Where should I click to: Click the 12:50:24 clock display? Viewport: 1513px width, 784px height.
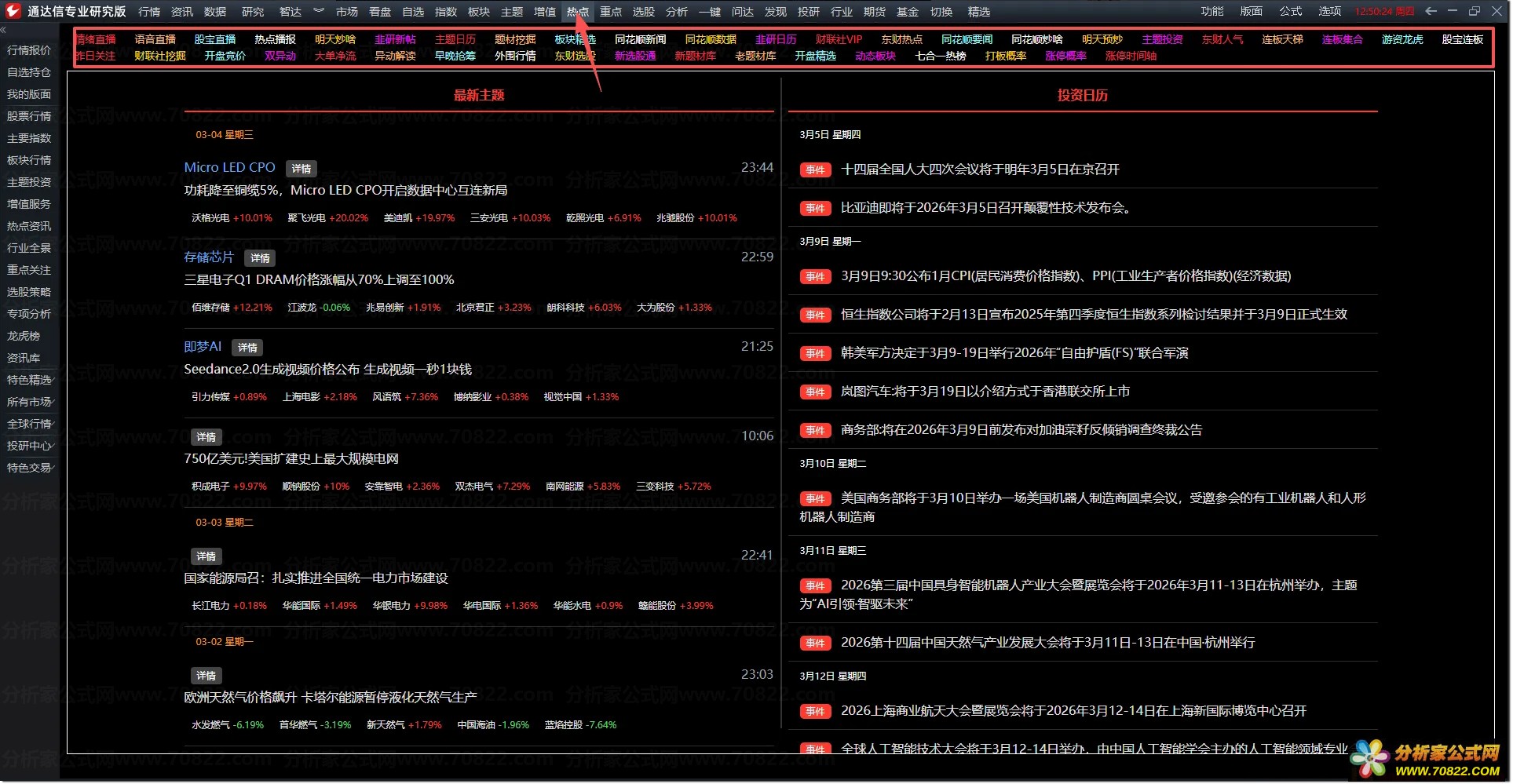click(1384, 11)
